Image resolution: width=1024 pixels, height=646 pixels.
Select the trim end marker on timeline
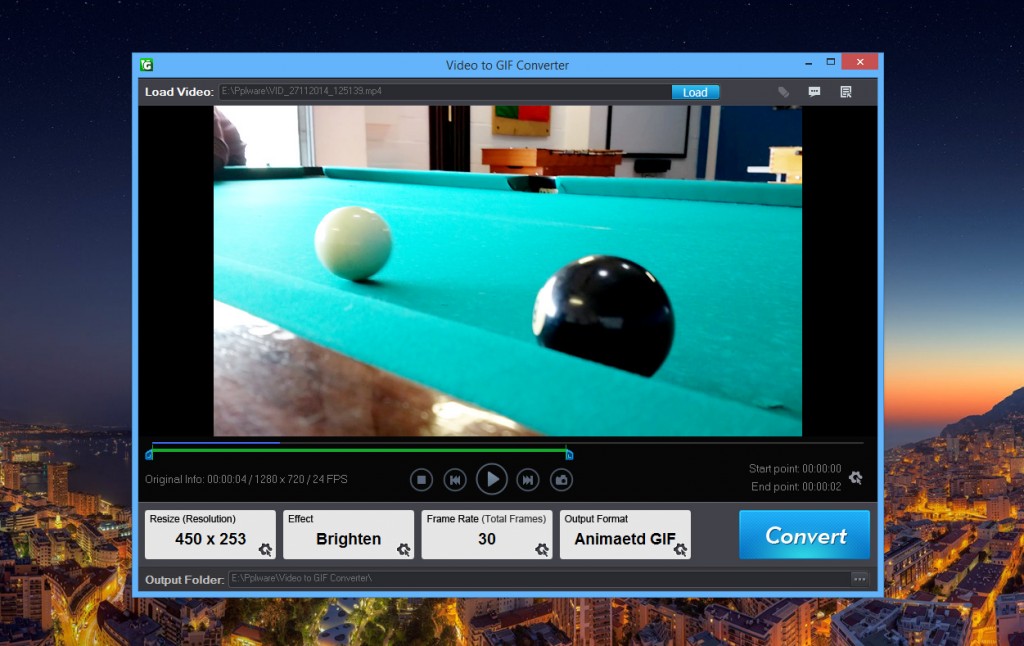569,454
